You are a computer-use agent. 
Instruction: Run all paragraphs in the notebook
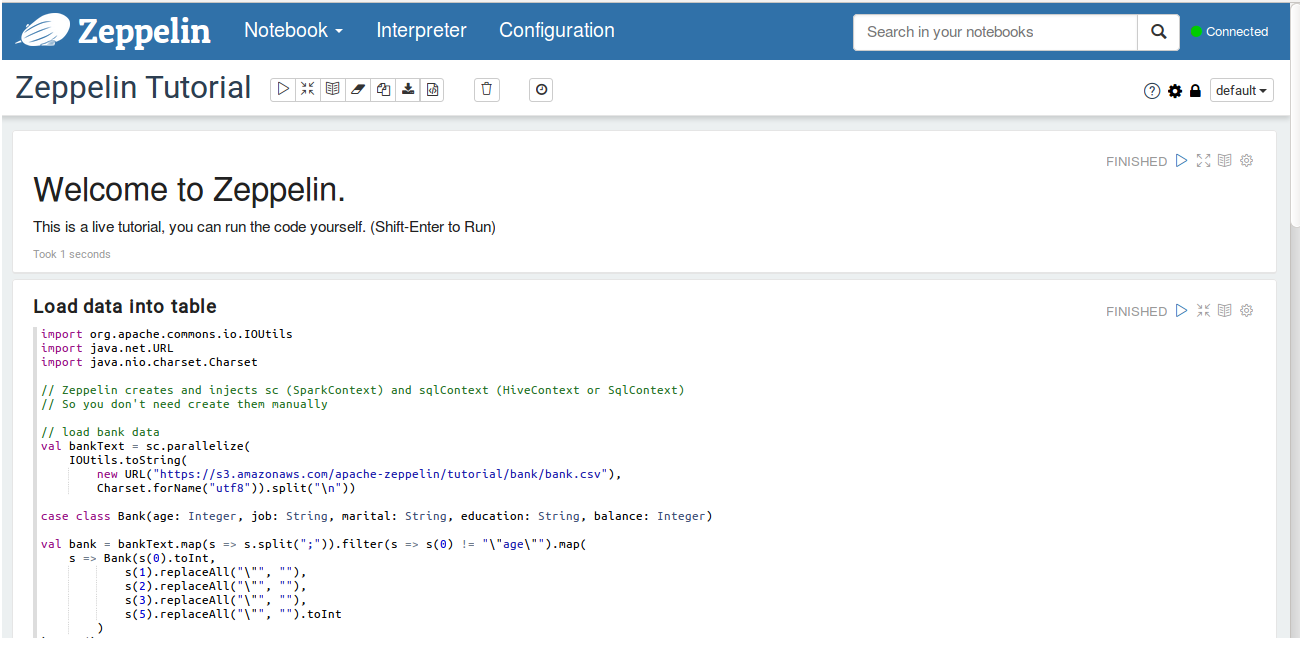(x=283, y=90)
